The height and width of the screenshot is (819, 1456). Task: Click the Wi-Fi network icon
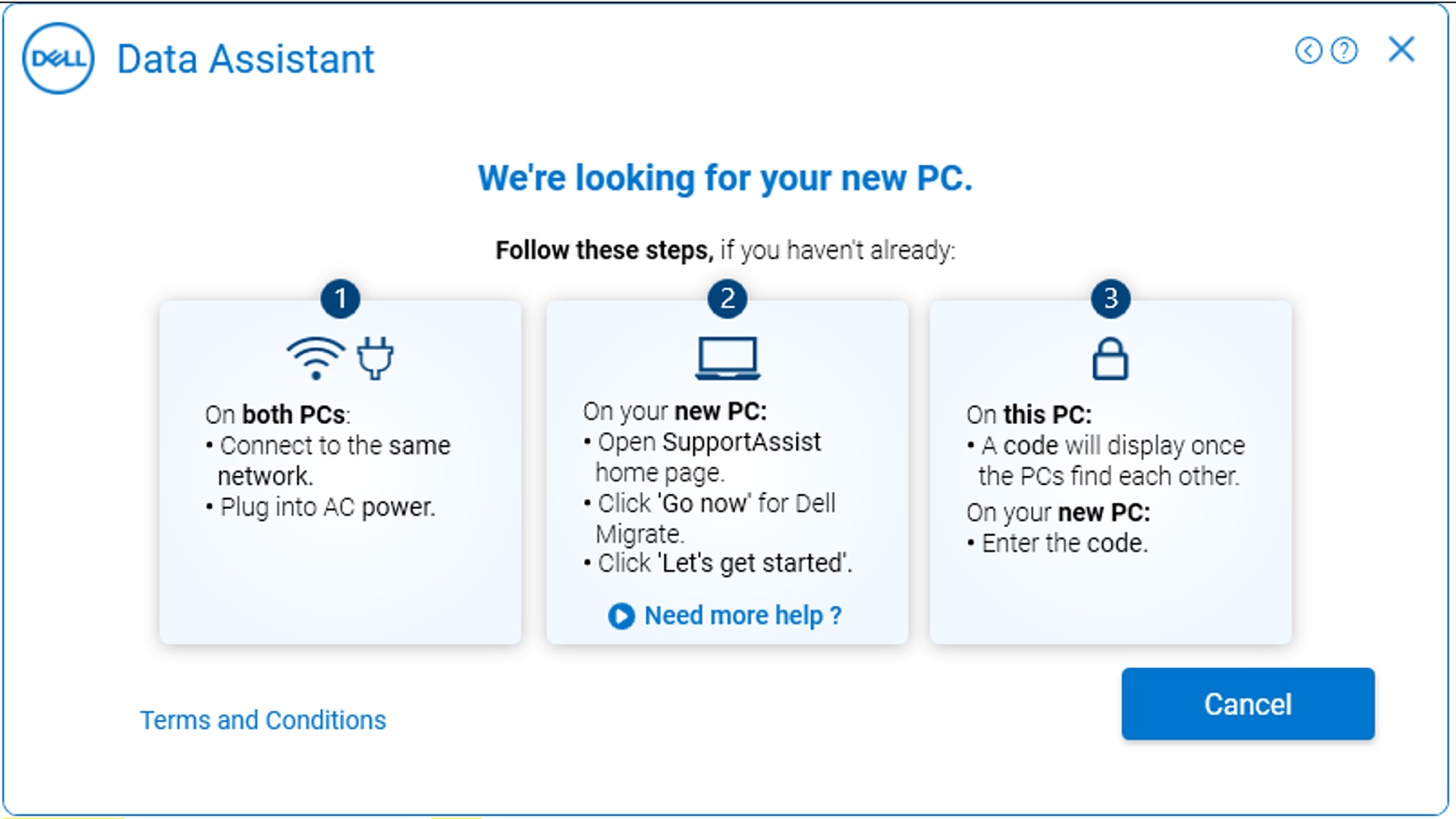point(316,359)
